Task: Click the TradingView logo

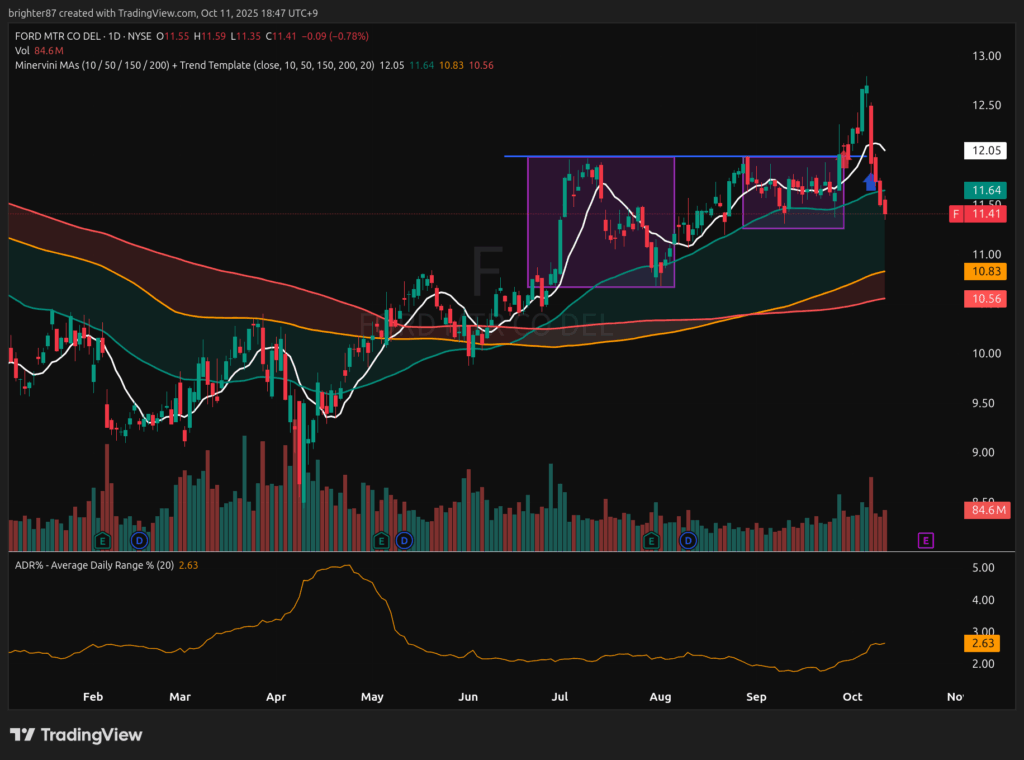Action: (x=76, y=735)
